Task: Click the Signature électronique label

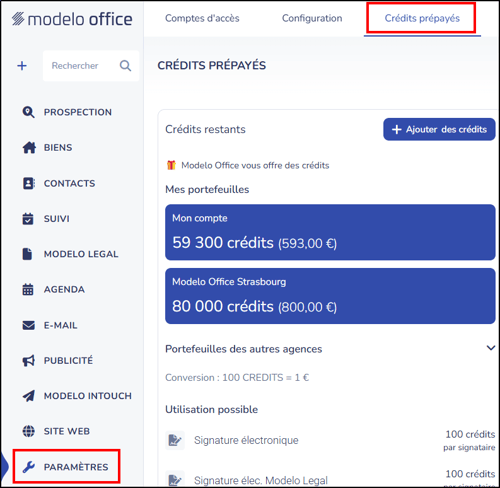Action: pyautogui.click(x=246, y=440)
